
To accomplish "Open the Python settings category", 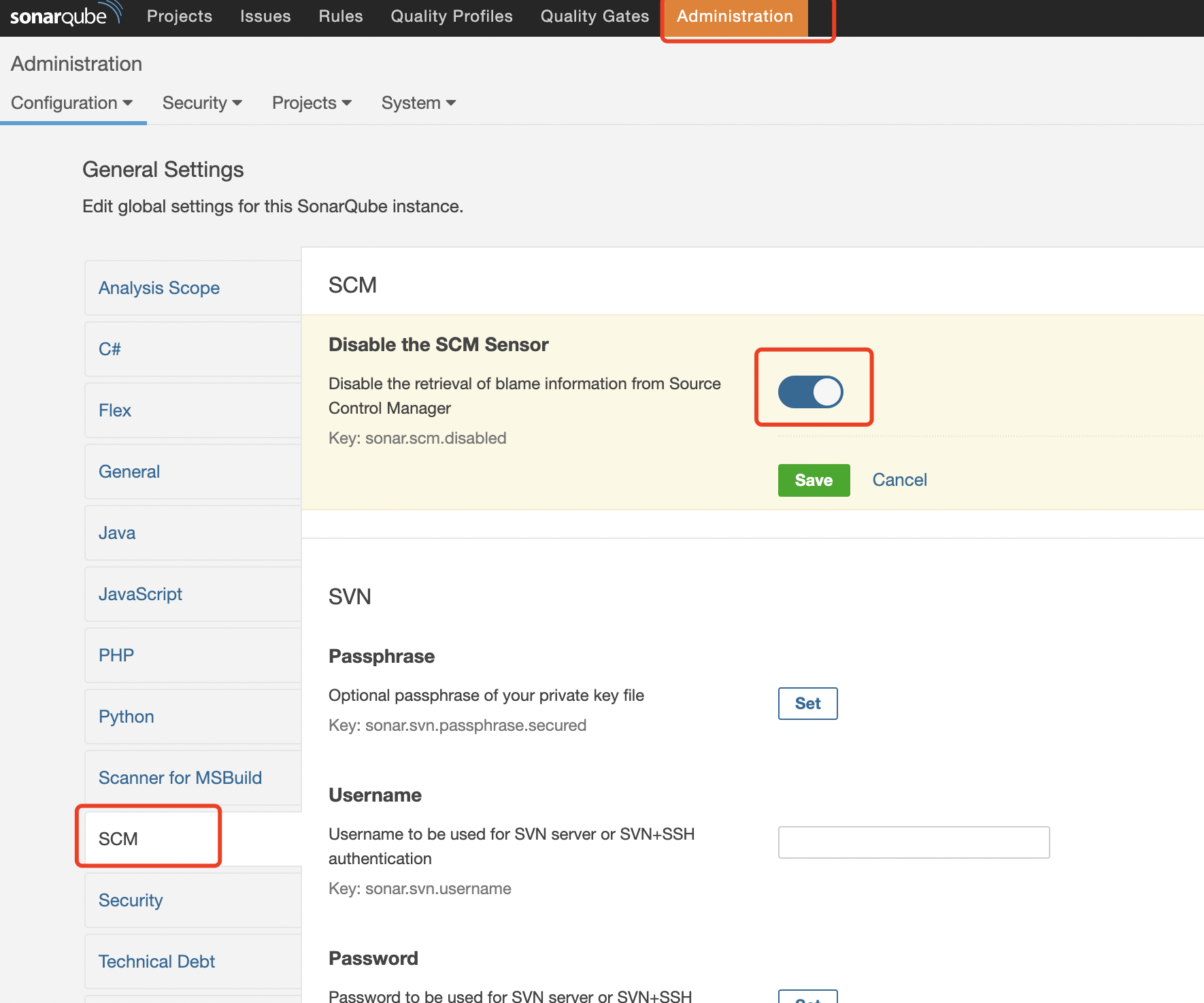I will (193, 717).
